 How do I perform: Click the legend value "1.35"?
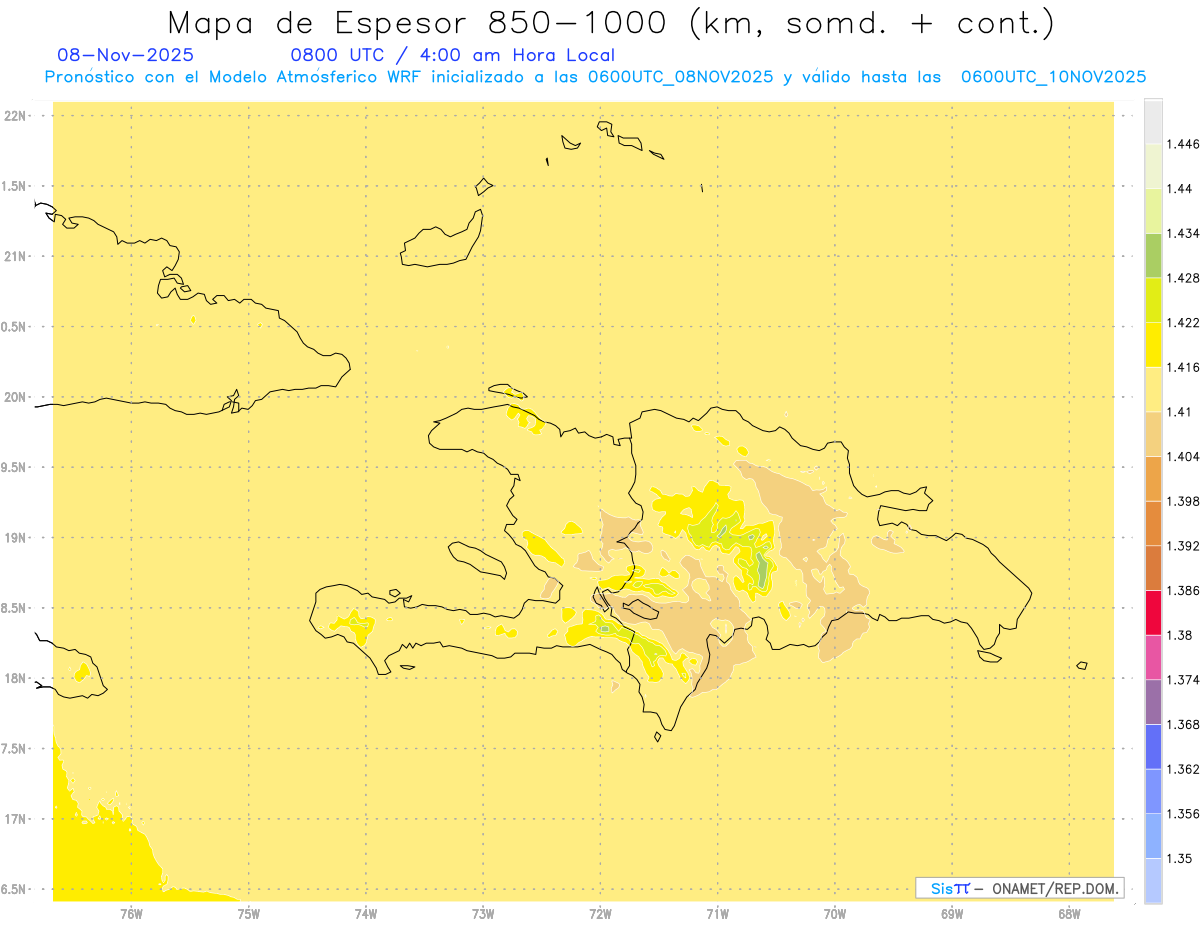tap(1180, 858)
